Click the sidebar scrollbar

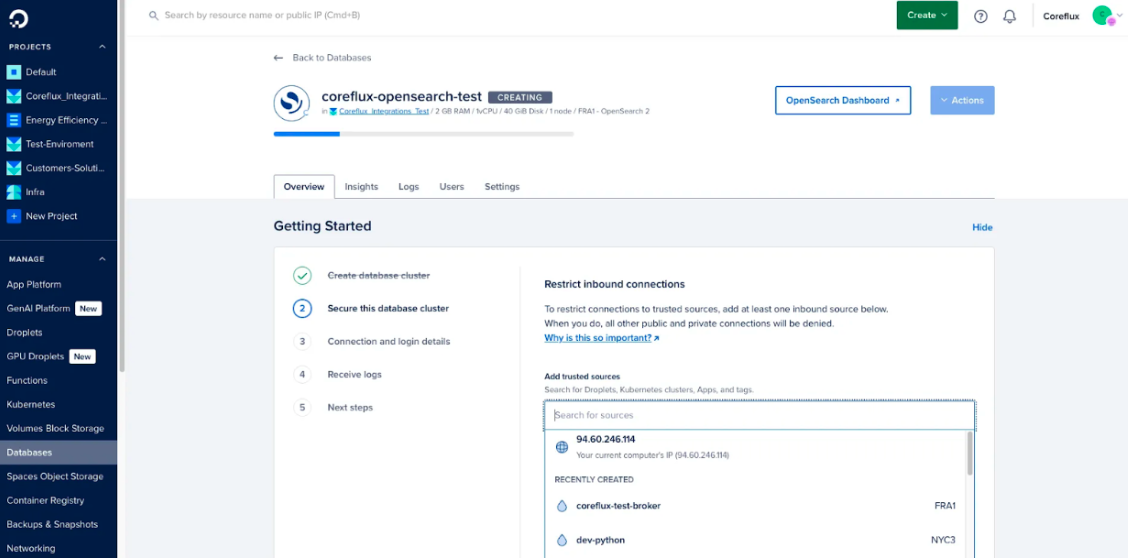click(122, 186)
